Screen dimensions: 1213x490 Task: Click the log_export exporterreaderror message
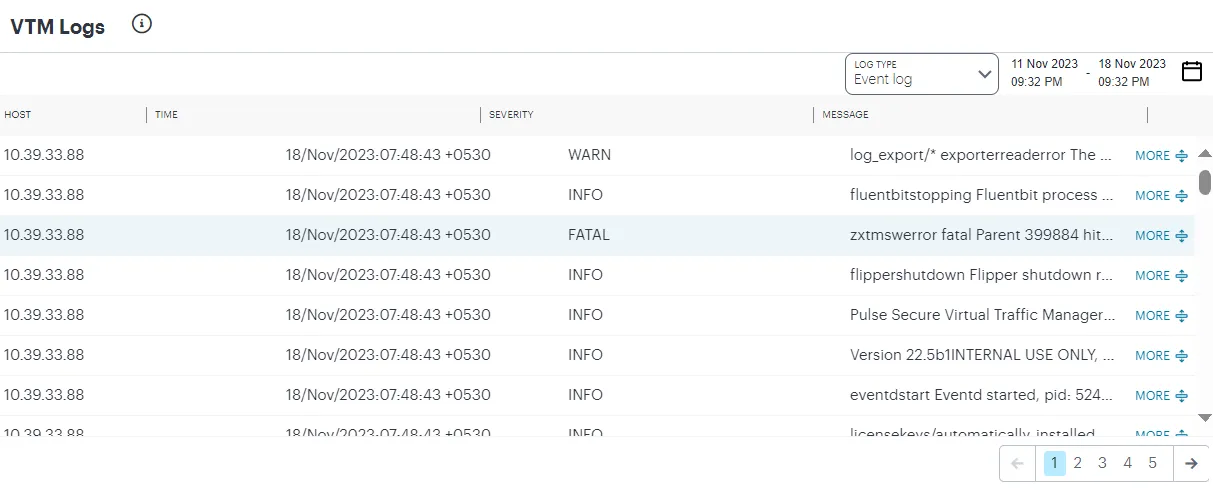tap(981, 156)
